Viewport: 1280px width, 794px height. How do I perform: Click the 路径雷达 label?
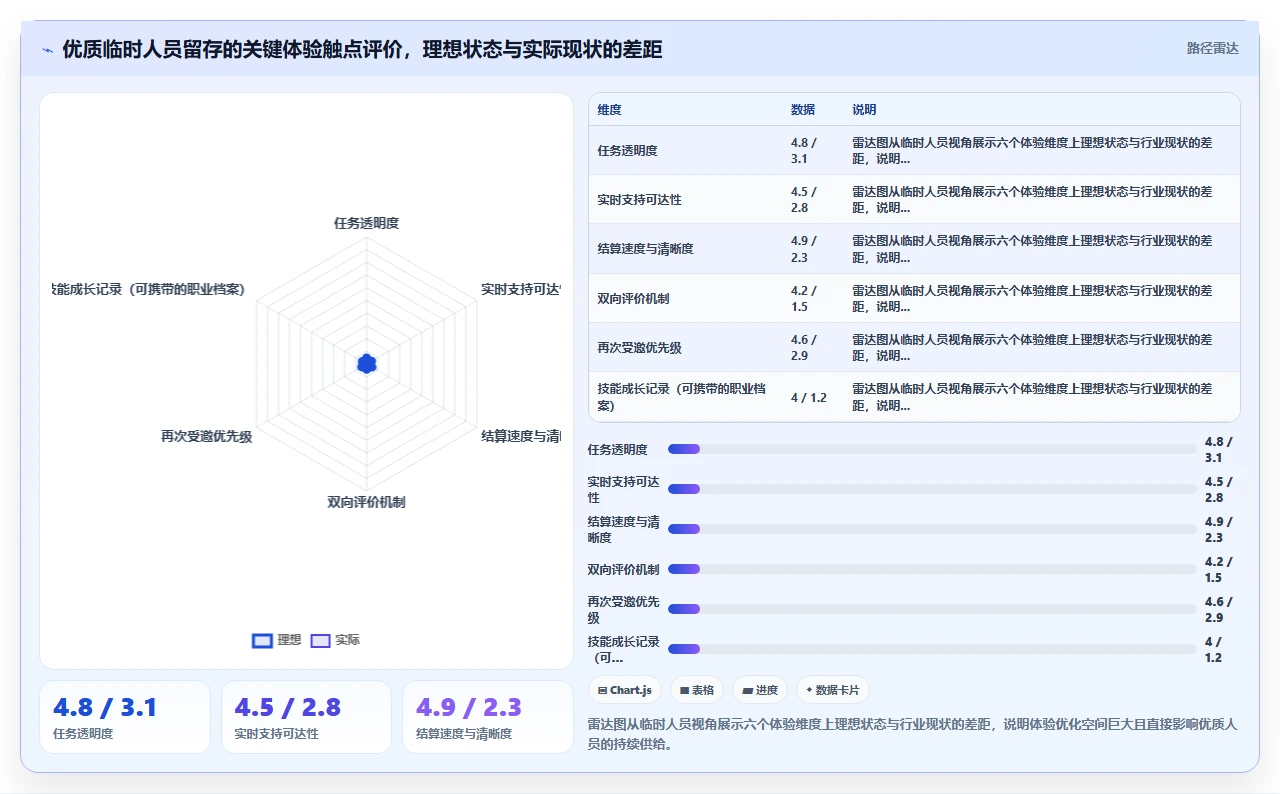1212,48
